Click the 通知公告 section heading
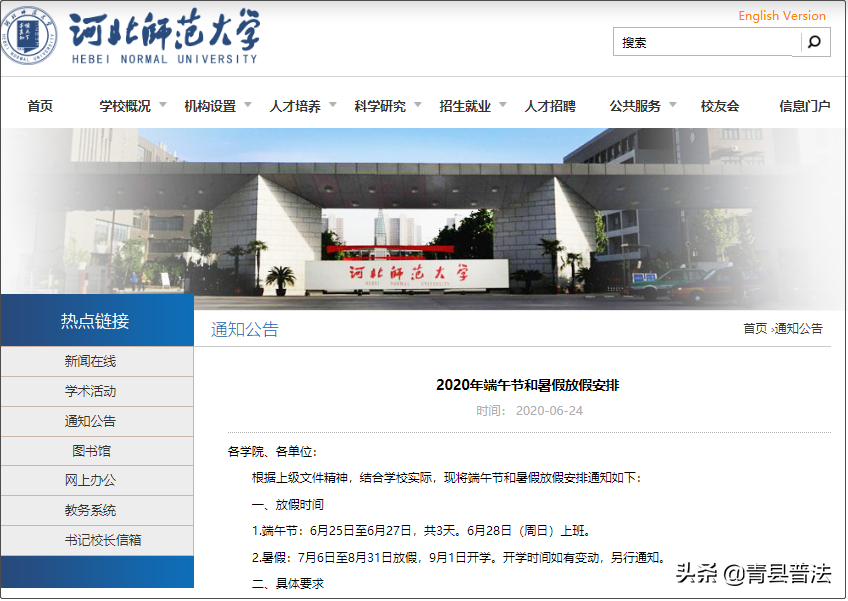Image resolution: width=848 pixels, height=601 pixels. coord(244,329)
